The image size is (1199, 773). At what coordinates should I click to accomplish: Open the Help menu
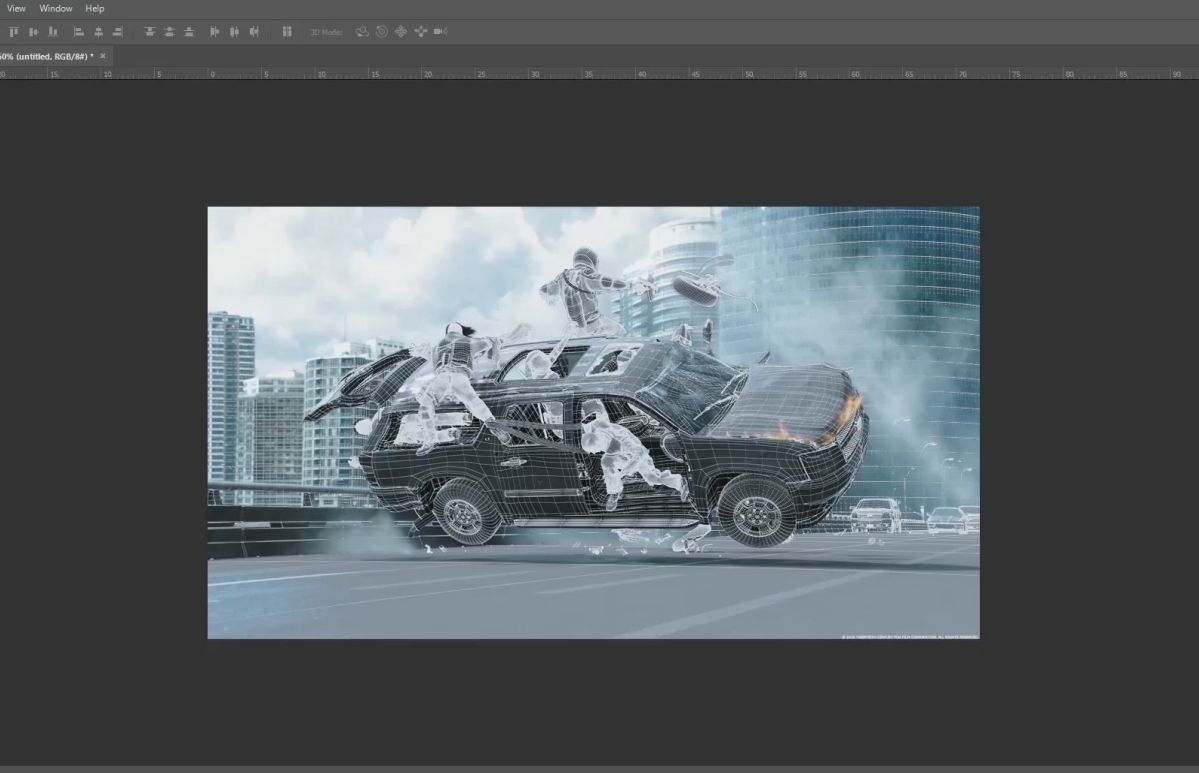coord(95,8)
